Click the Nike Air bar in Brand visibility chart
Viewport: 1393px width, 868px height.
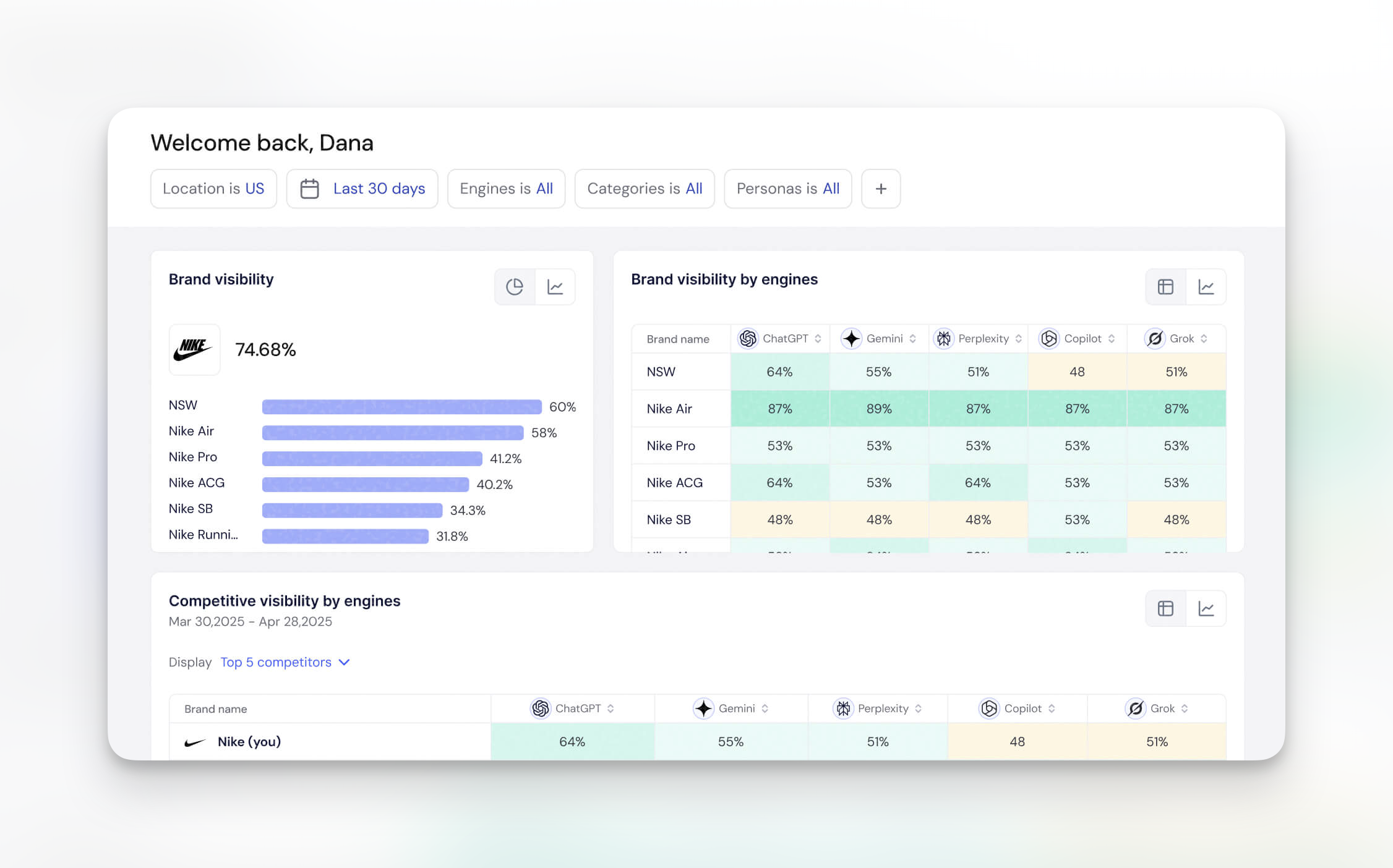point(393,433)
